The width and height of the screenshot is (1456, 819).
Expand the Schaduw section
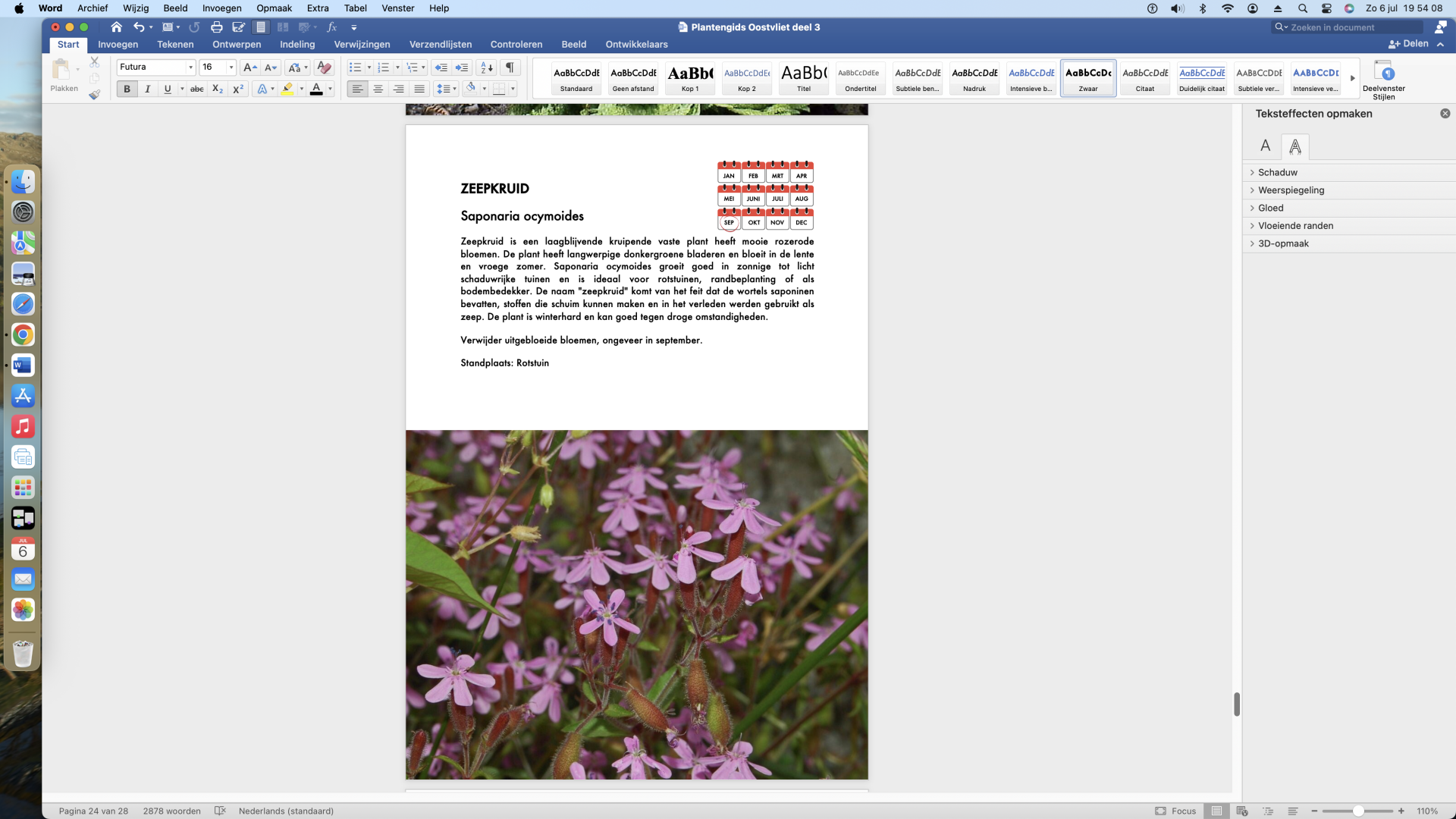[1277, 172]
